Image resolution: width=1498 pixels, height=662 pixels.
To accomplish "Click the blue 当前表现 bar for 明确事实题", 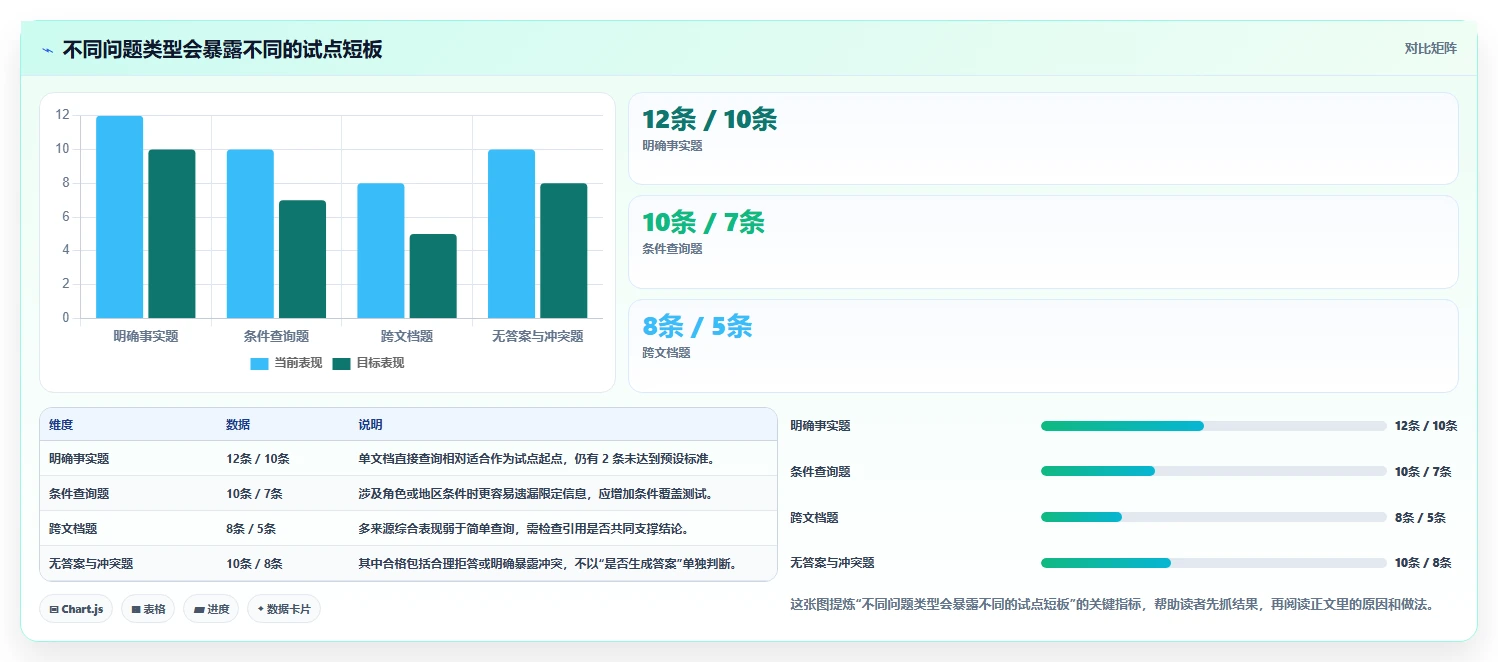I will tap(119, 217).
